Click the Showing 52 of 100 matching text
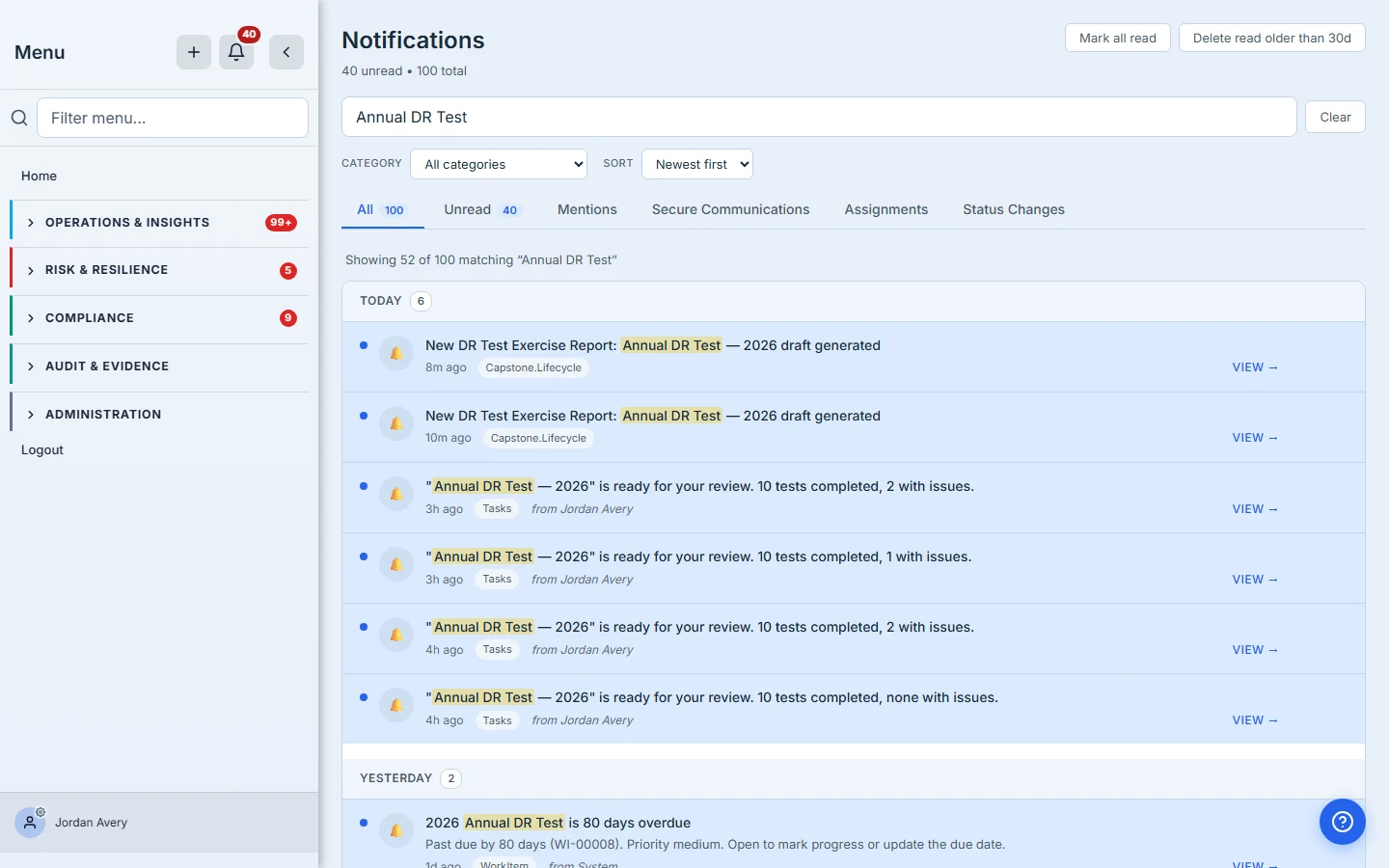Screen dimensions: 1389x868 point(481,260)
